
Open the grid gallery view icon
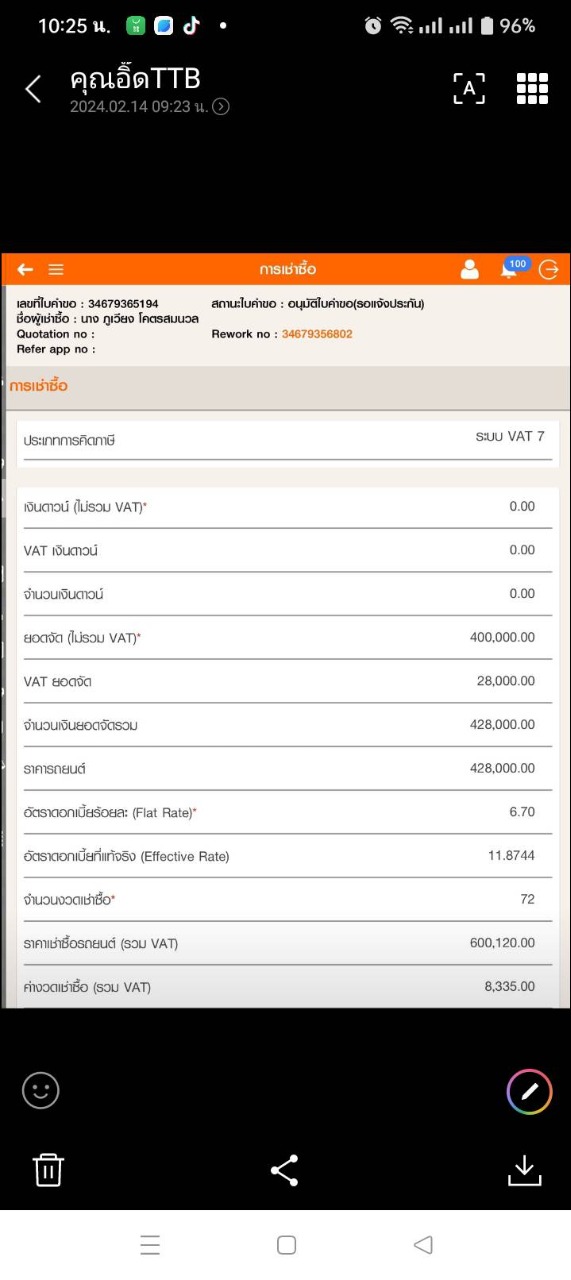tap(532, 88)
